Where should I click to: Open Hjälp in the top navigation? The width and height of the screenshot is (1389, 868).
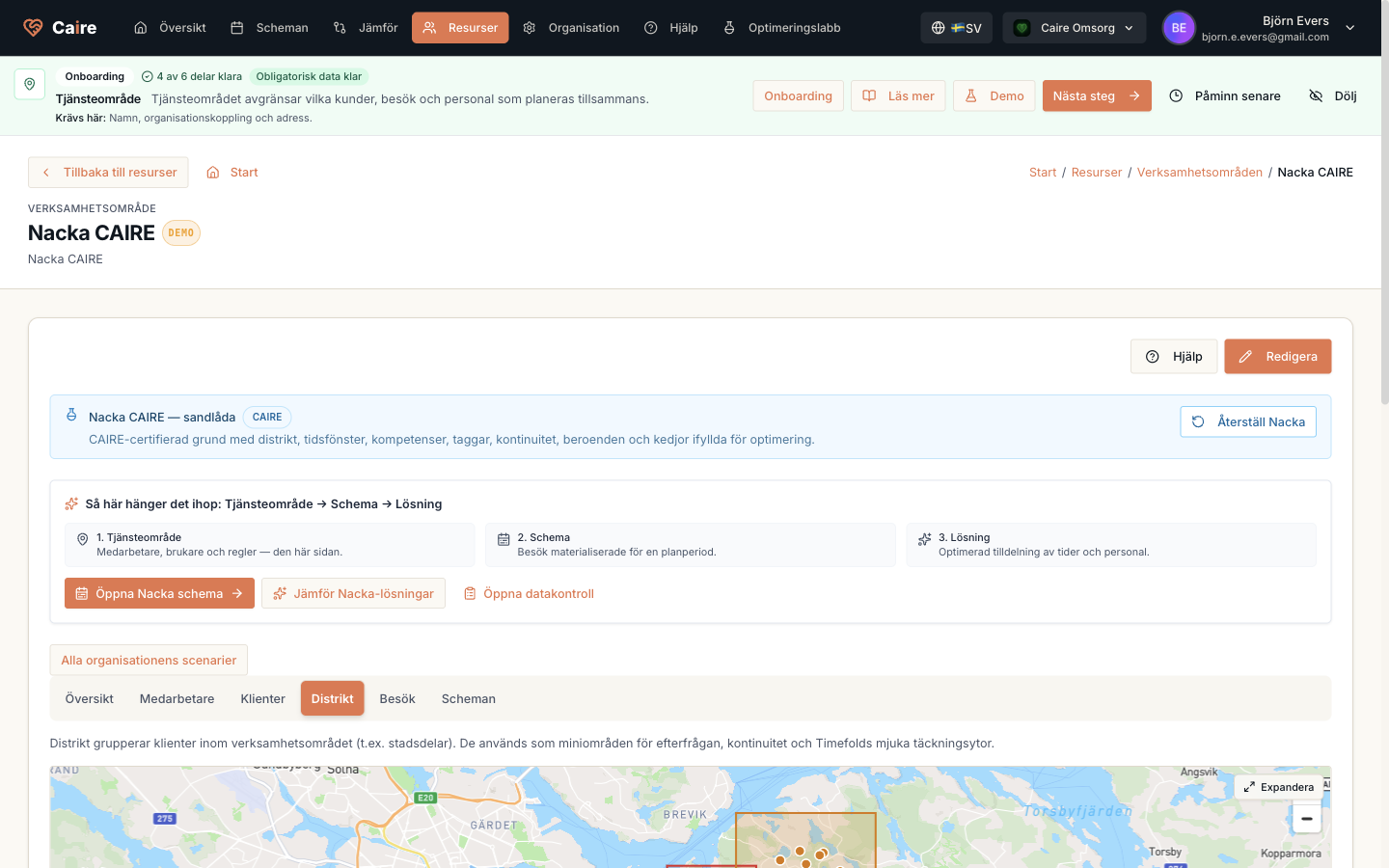(670, 28)
